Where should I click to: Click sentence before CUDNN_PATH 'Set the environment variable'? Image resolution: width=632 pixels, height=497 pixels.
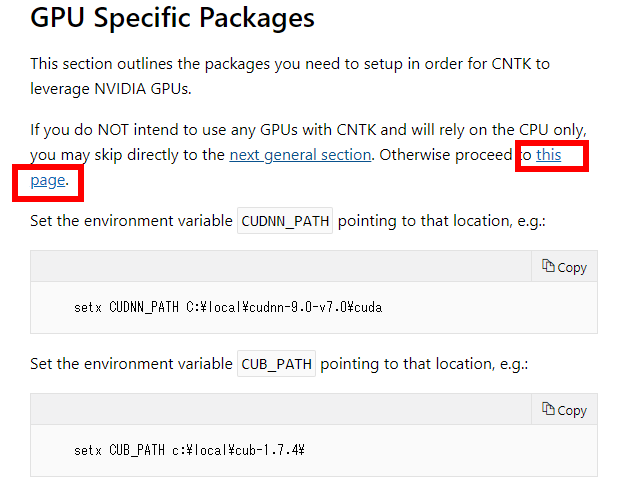[x=131, y=221]
